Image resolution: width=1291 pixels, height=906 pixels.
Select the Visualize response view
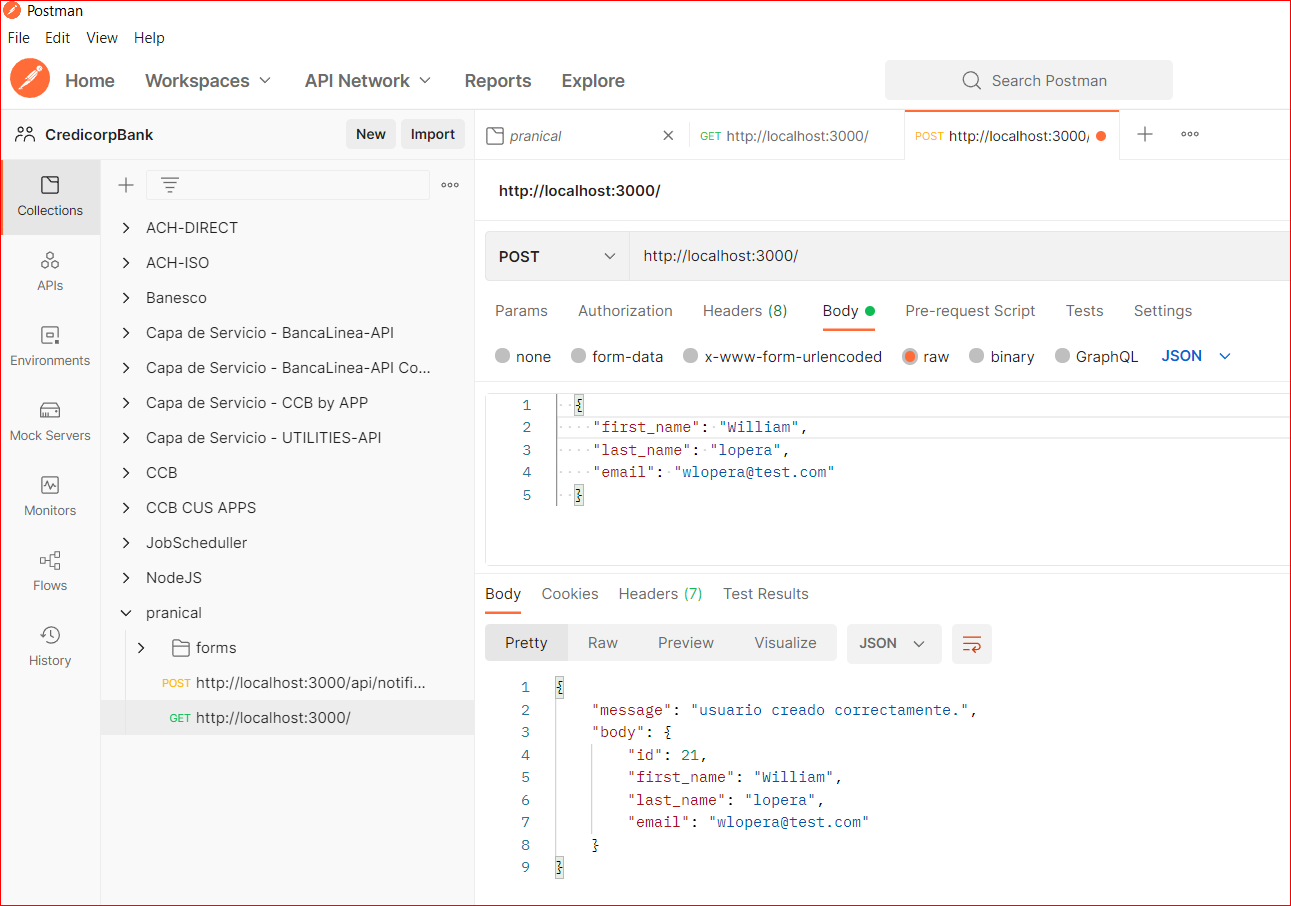coord(785,643)
